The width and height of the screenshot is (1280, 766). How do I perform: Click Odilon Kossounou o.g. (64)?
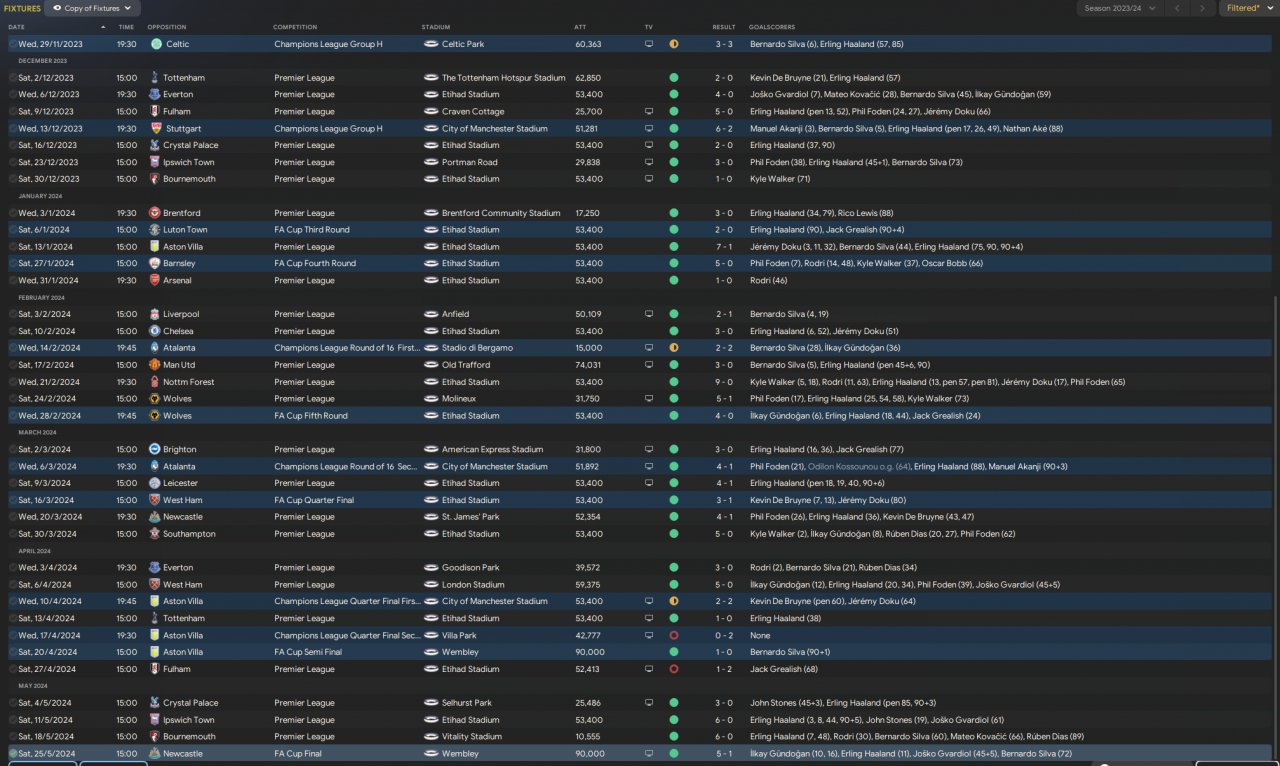tap(859, 466)
